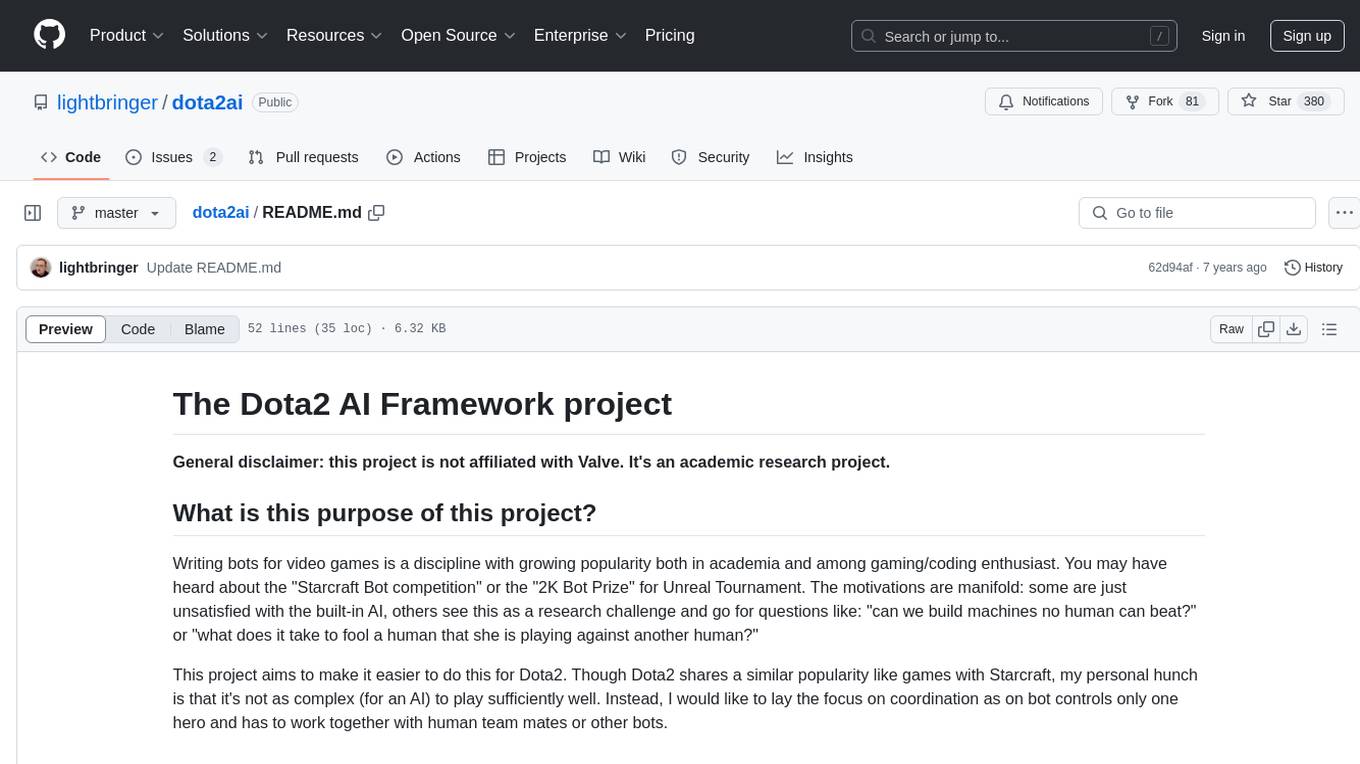Click the Sign up button
Screen dimensions: 1360x764
coord(1307,36)
